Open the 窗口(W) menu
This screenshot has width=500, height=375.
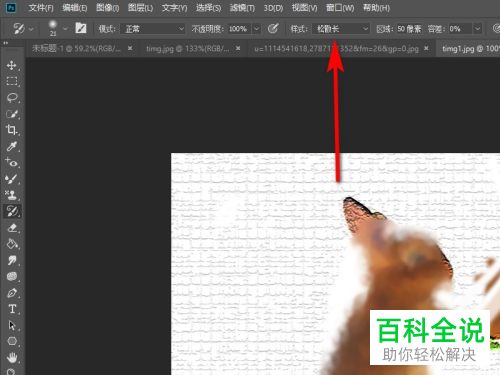point(340,8)
